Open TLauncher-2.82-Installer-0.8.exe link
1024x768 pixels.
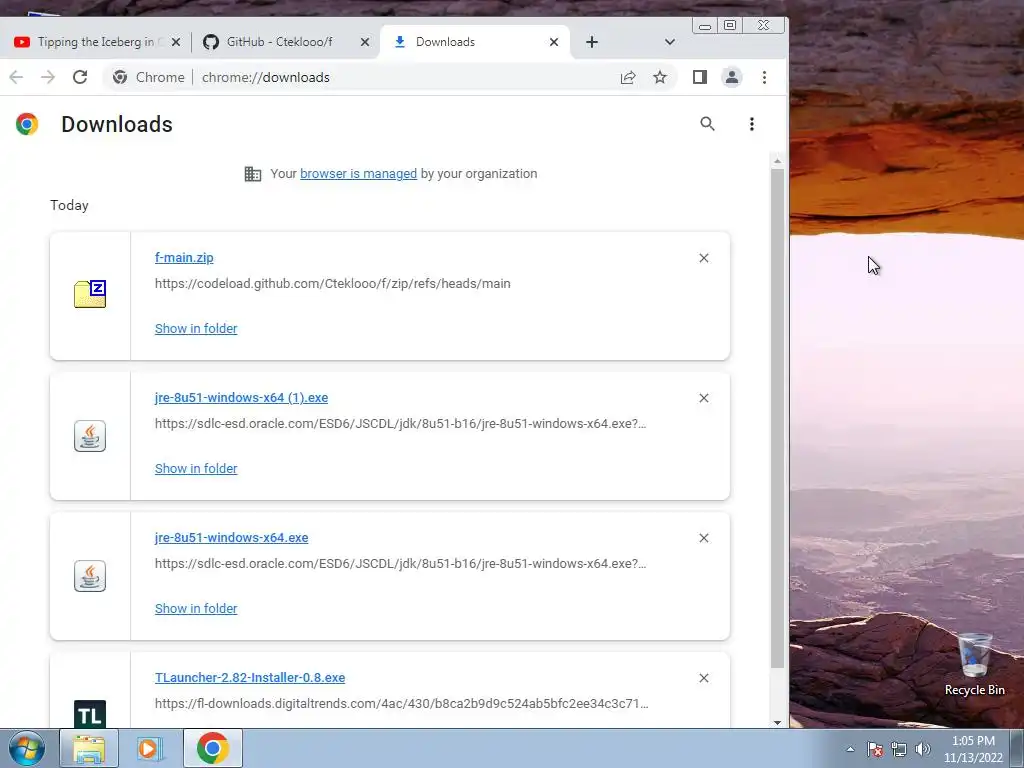[250, 677]
